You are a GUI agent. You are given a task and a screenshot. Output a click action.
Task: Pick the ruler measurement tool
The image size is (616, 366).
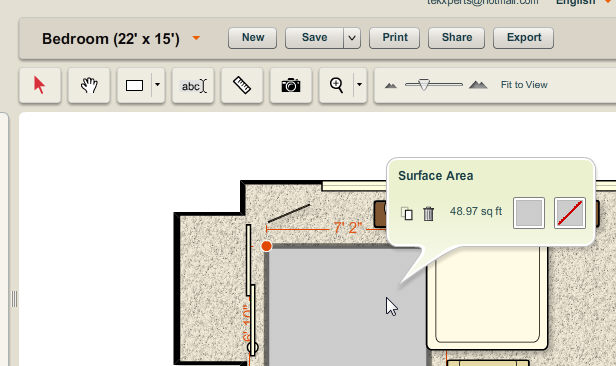coord(242,85)
